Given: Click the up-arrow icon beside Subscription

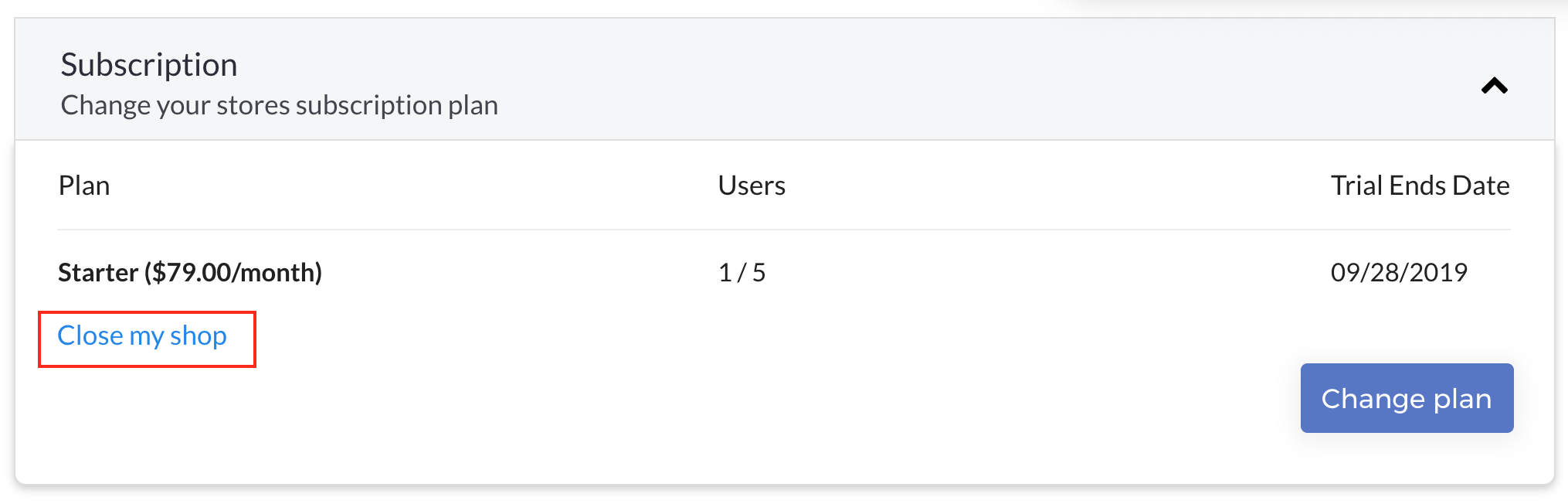Looking at the screenshot, I should click(1495, 85).
